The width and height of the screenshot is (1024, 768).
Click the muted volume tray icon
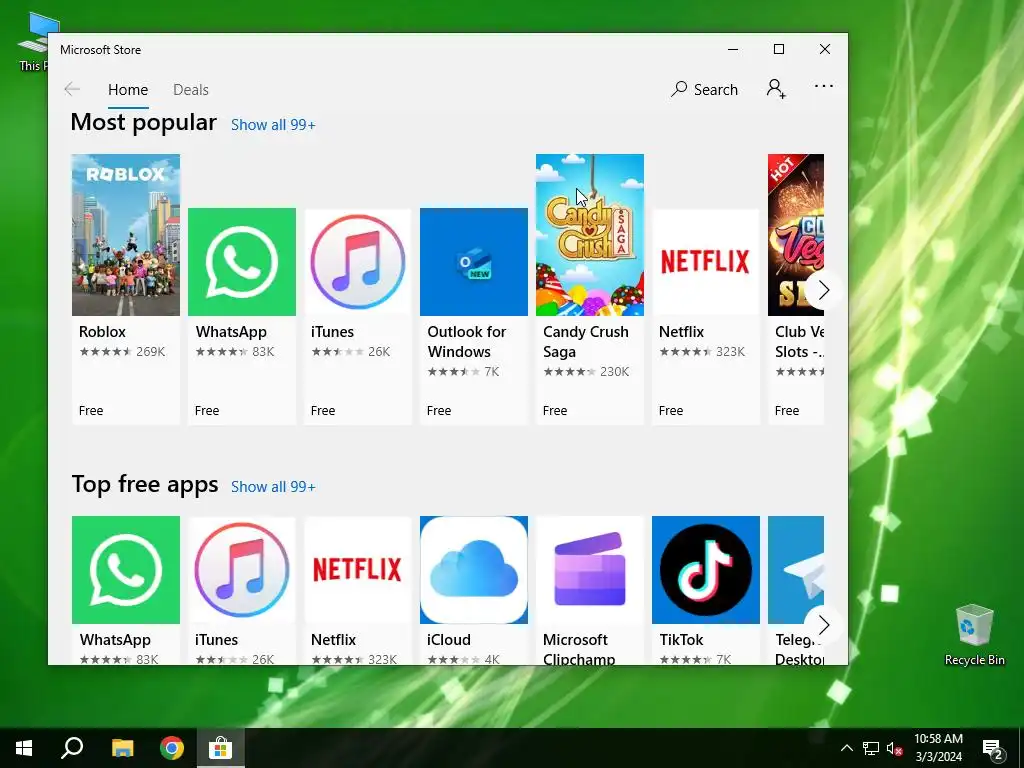point(895,748)
